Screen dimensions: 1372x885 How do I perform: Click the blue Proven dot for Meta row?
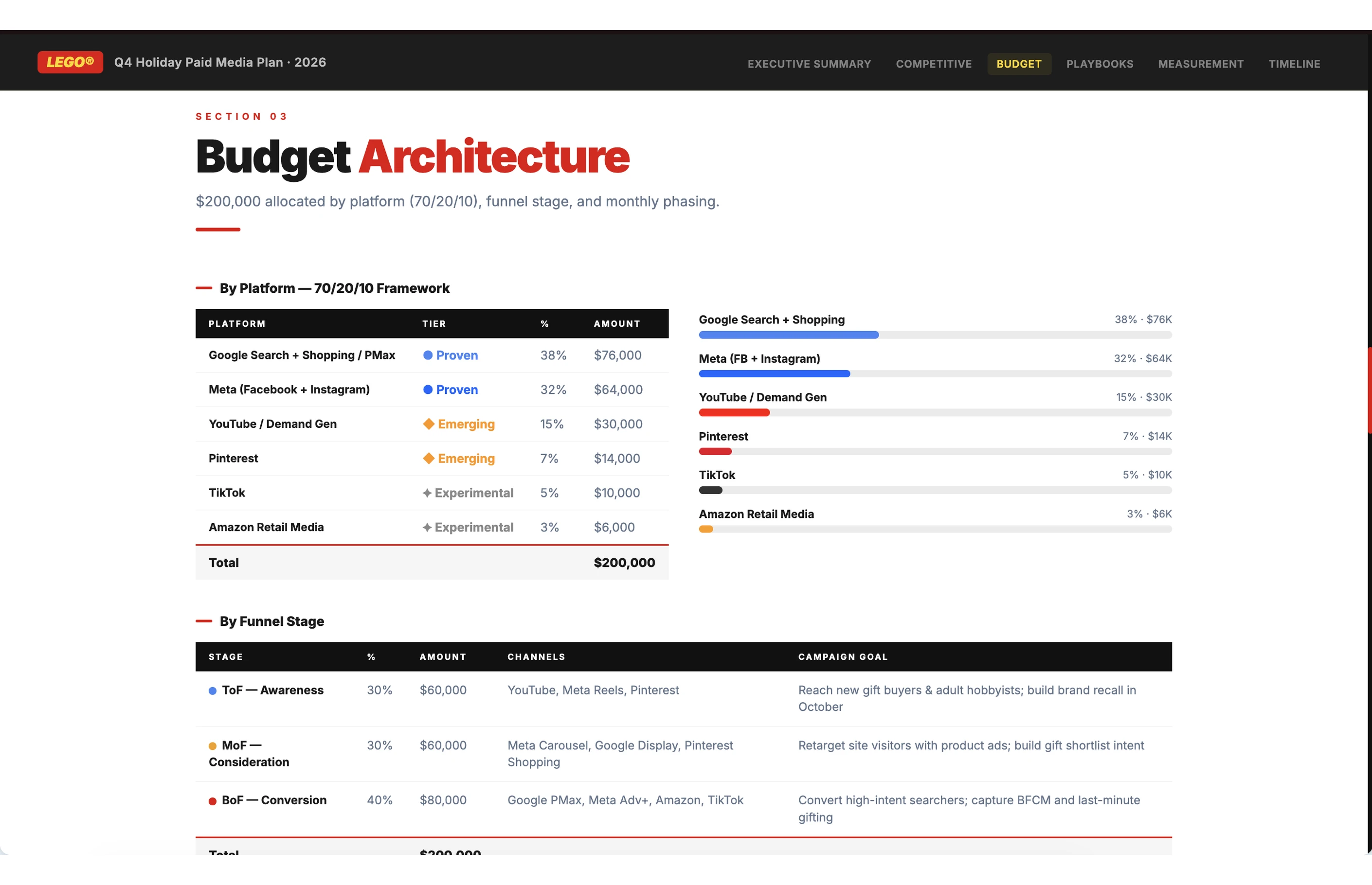pyautogui.click(x=428, y=389)
